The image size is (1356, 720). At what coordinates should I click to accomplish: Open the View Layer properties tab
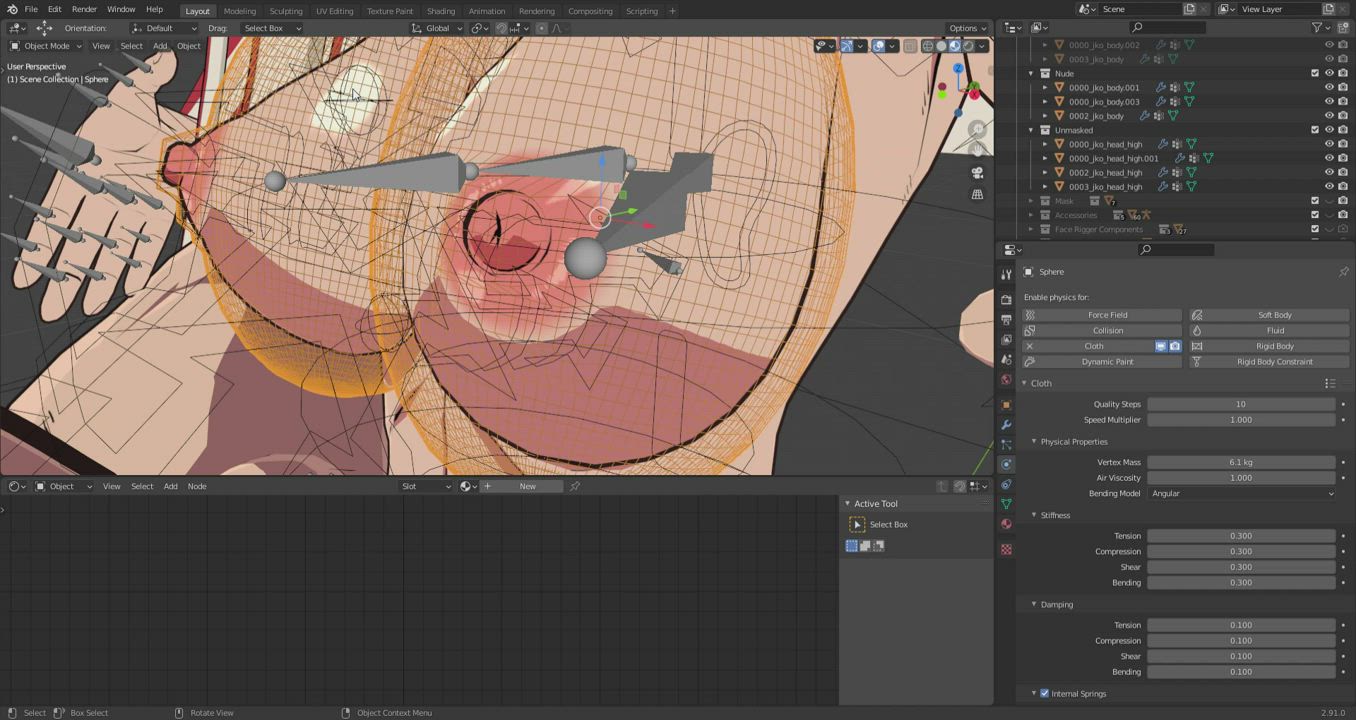[x=1006, y=339]
